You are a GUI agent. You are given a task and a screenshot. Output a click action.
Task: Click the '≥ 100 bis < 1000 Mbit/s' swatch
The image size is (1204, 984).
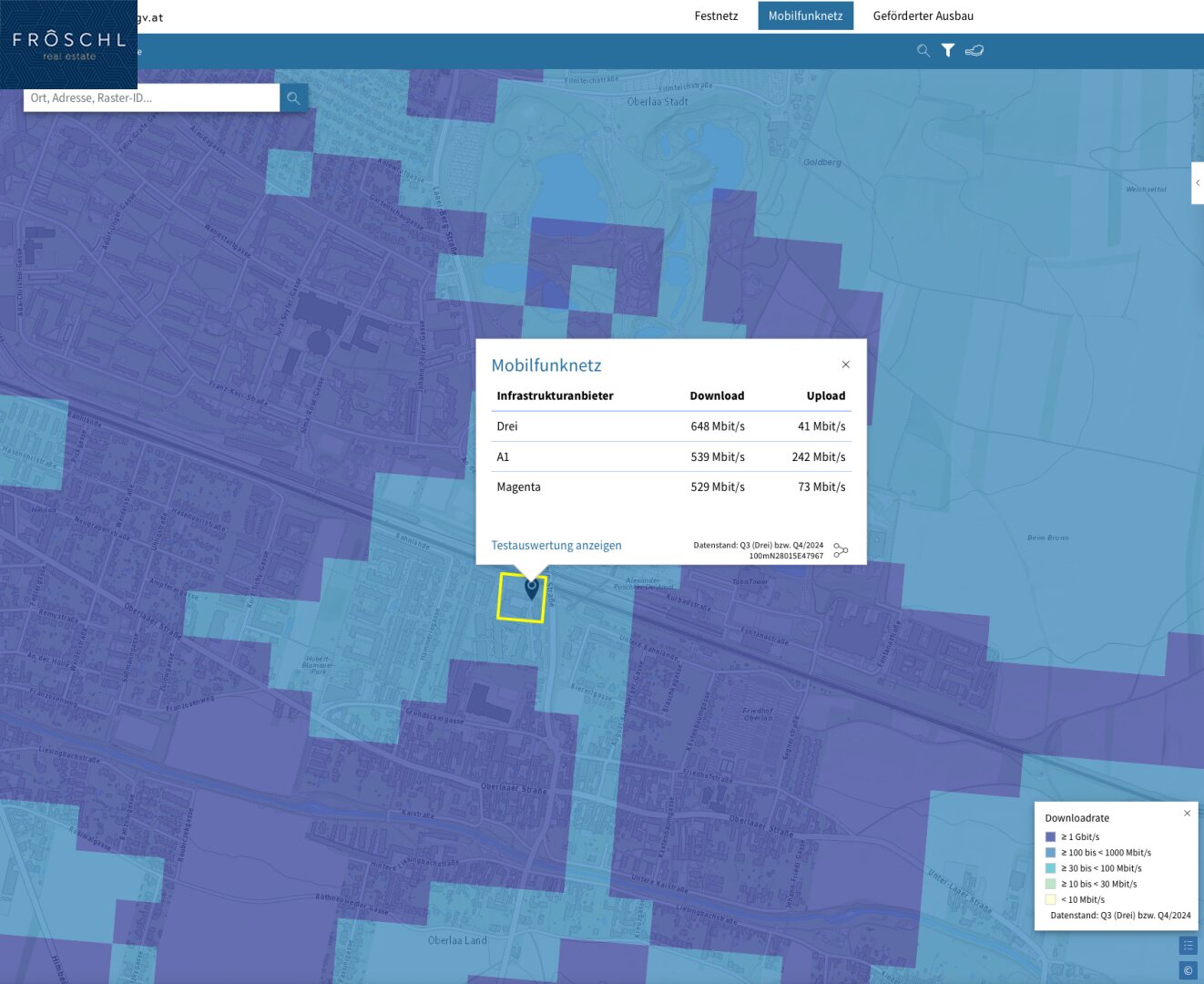[1050, 852]
